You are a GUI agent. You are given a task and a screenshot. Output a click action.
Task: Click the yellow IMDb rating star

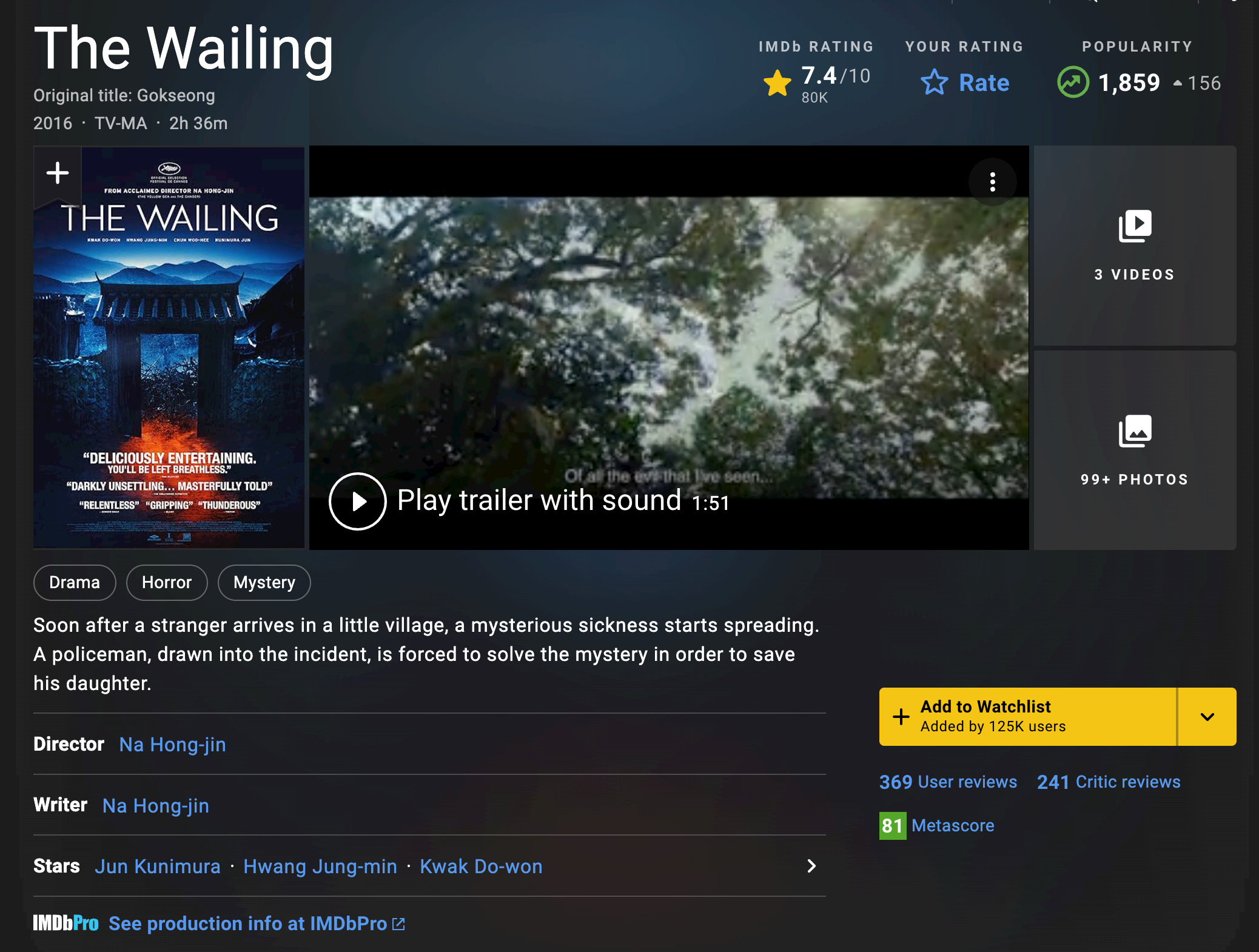(x=777, y=83)
